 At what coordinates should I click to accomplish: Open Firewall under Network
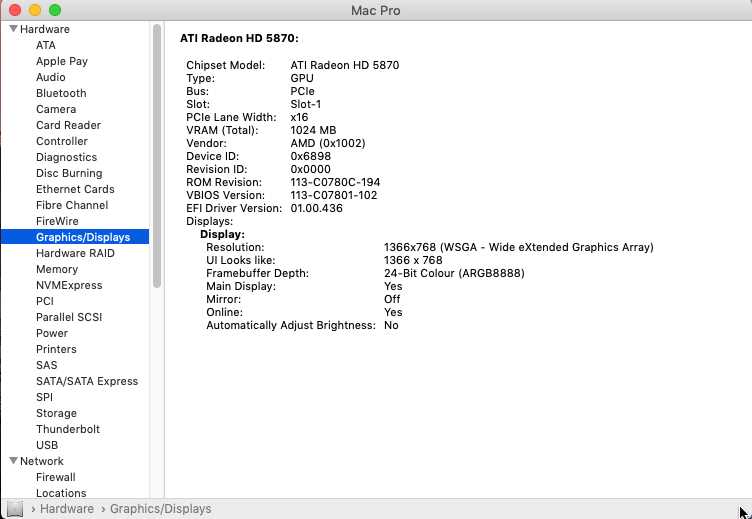coord(56,477)
